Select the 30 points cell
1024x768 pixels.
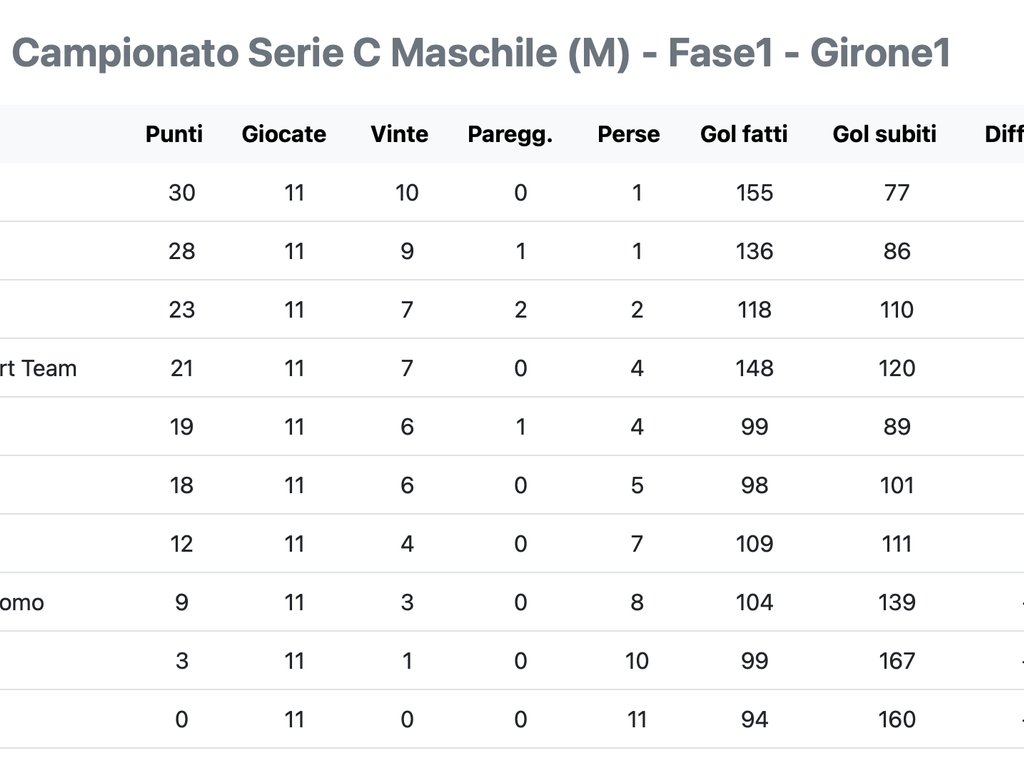pyautogui.click(x=182, y=193)
